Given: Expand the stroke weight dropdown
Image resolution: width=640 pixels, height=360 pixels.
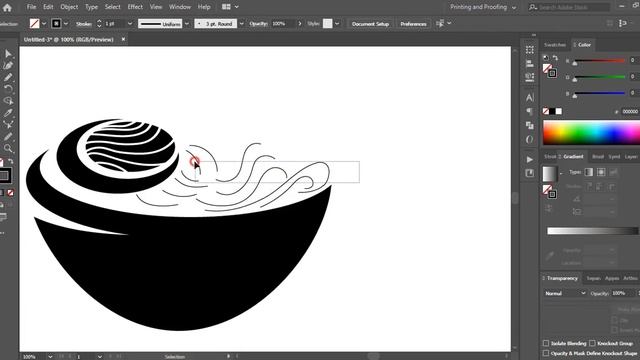Looking at the screenshot, I should [130, 24].
